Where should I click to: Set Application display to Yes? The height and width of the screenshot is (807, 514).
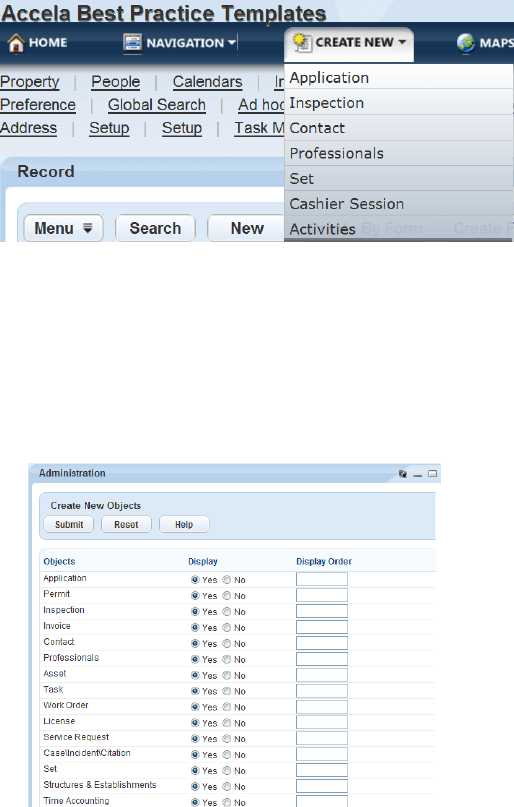pyautogui.click(x=195, y=580)
